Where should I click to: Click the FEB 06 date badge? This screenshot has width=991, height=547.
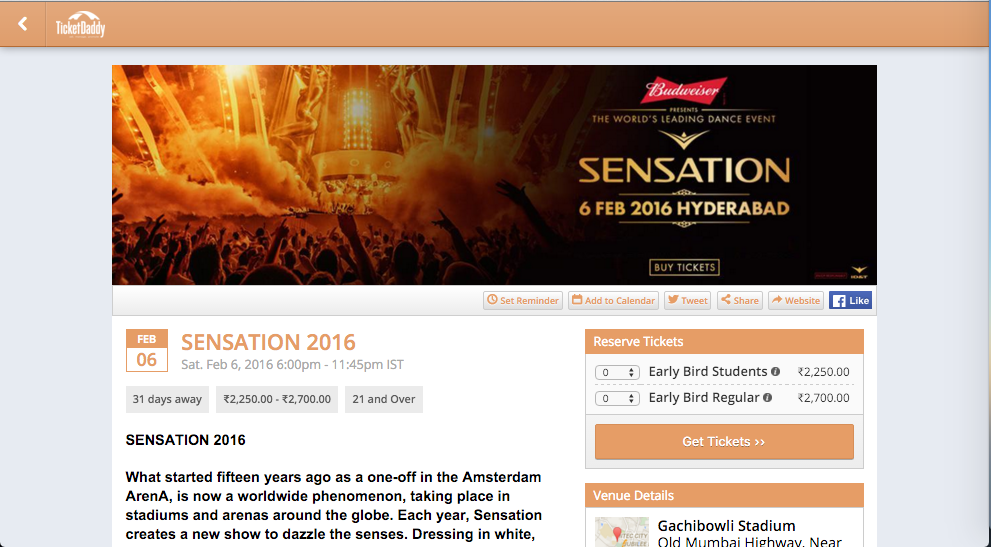coord(147,350)
